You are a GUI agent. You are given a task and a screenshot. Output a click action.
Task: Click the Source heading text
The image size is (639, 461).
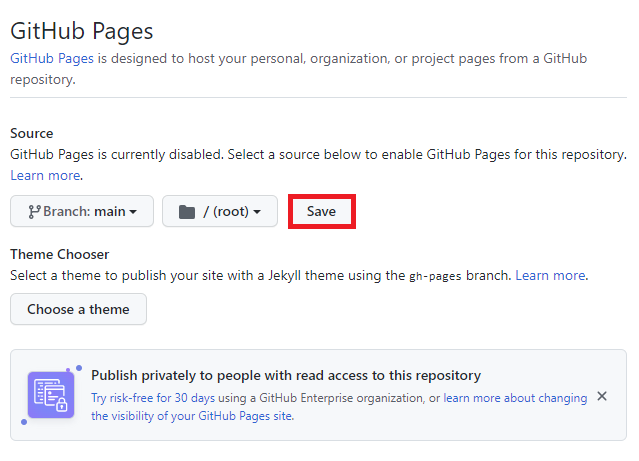(32, 133)
